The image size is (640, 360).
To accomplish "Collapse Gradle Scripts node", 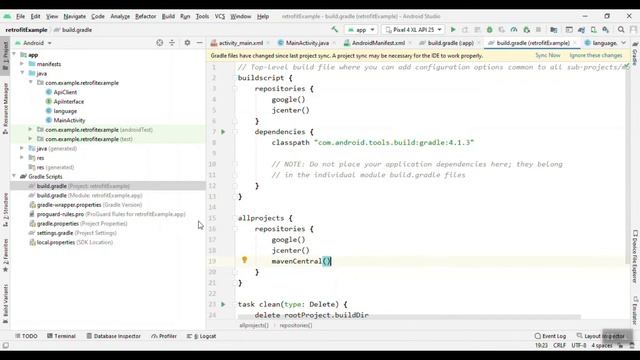I will click(x=14, y=176).
